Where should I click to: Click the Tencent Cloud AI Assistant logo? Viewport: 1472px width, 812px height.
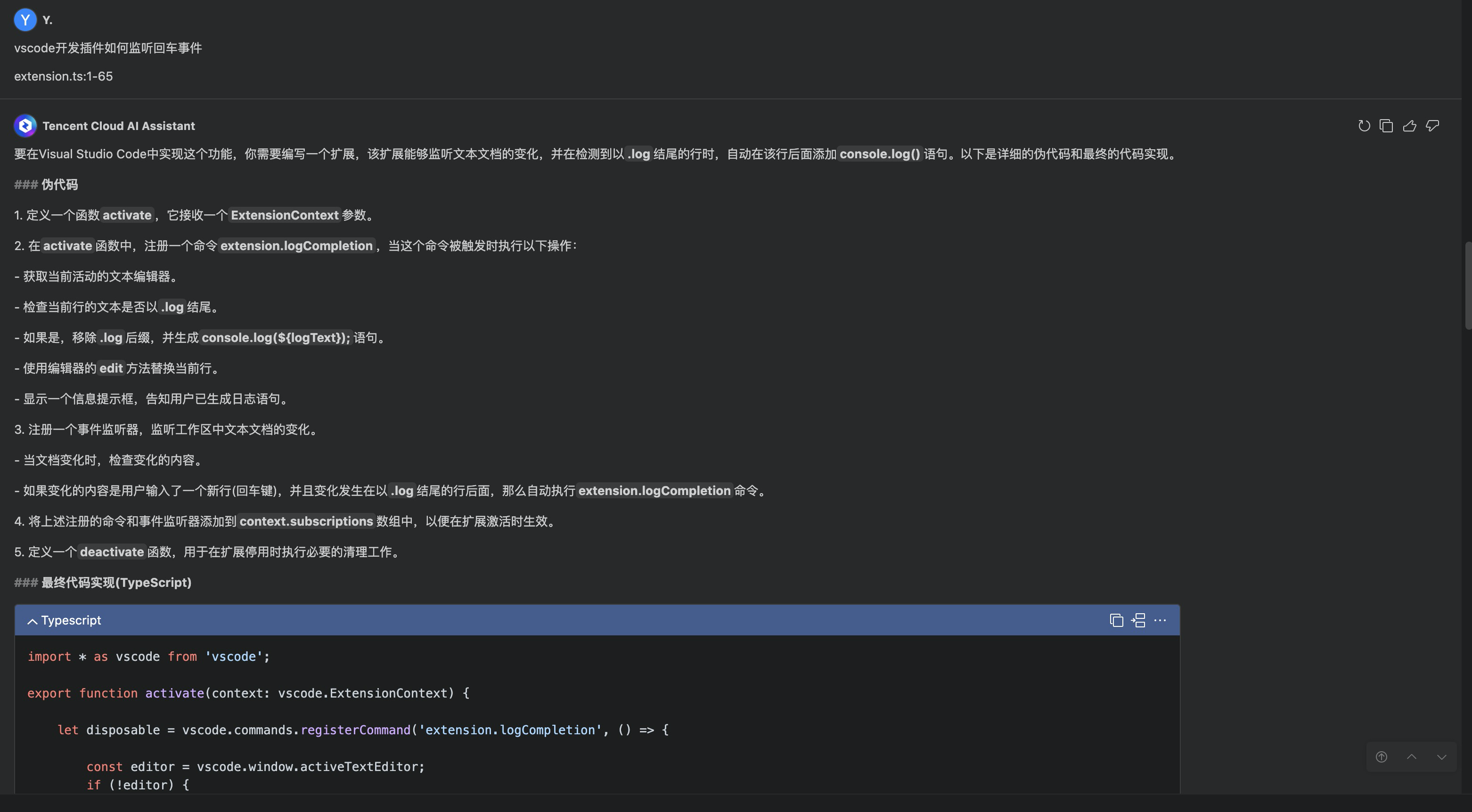pos(25,126)
